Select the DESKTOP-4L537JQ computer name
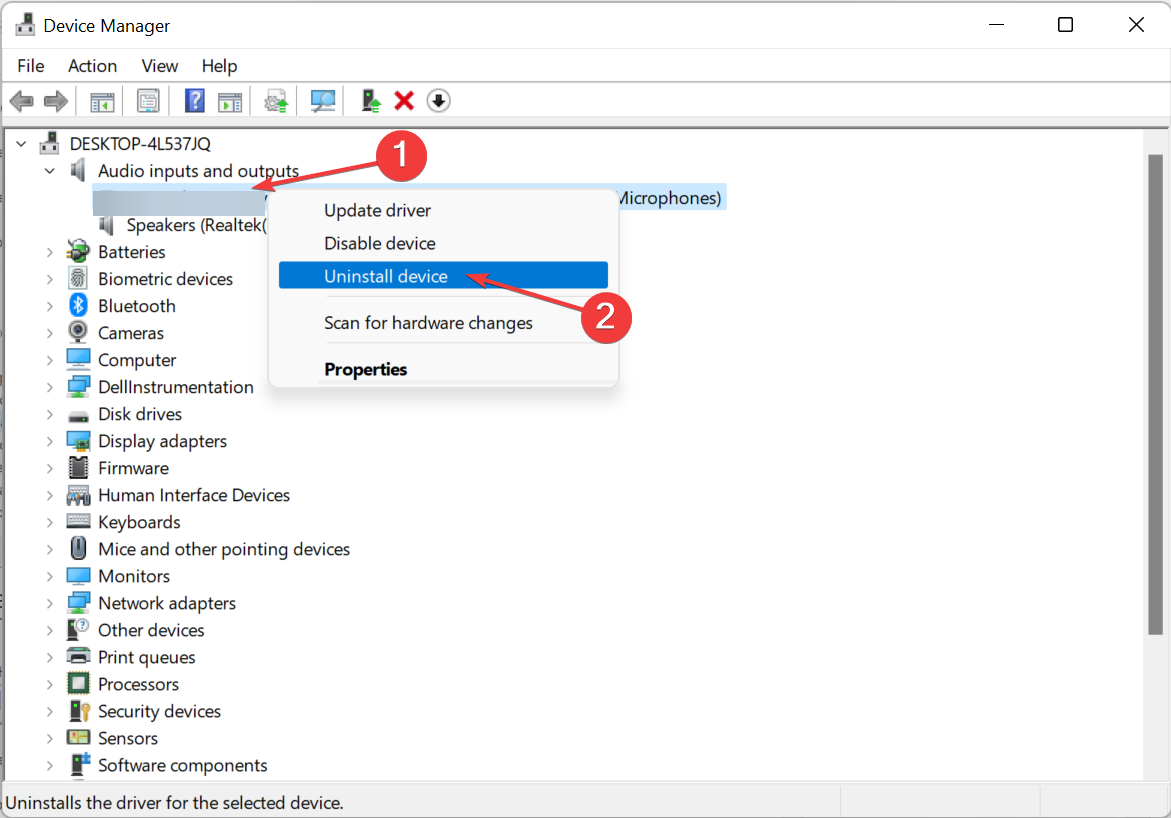Viewport: 1171px width, 818px height. 140,143
